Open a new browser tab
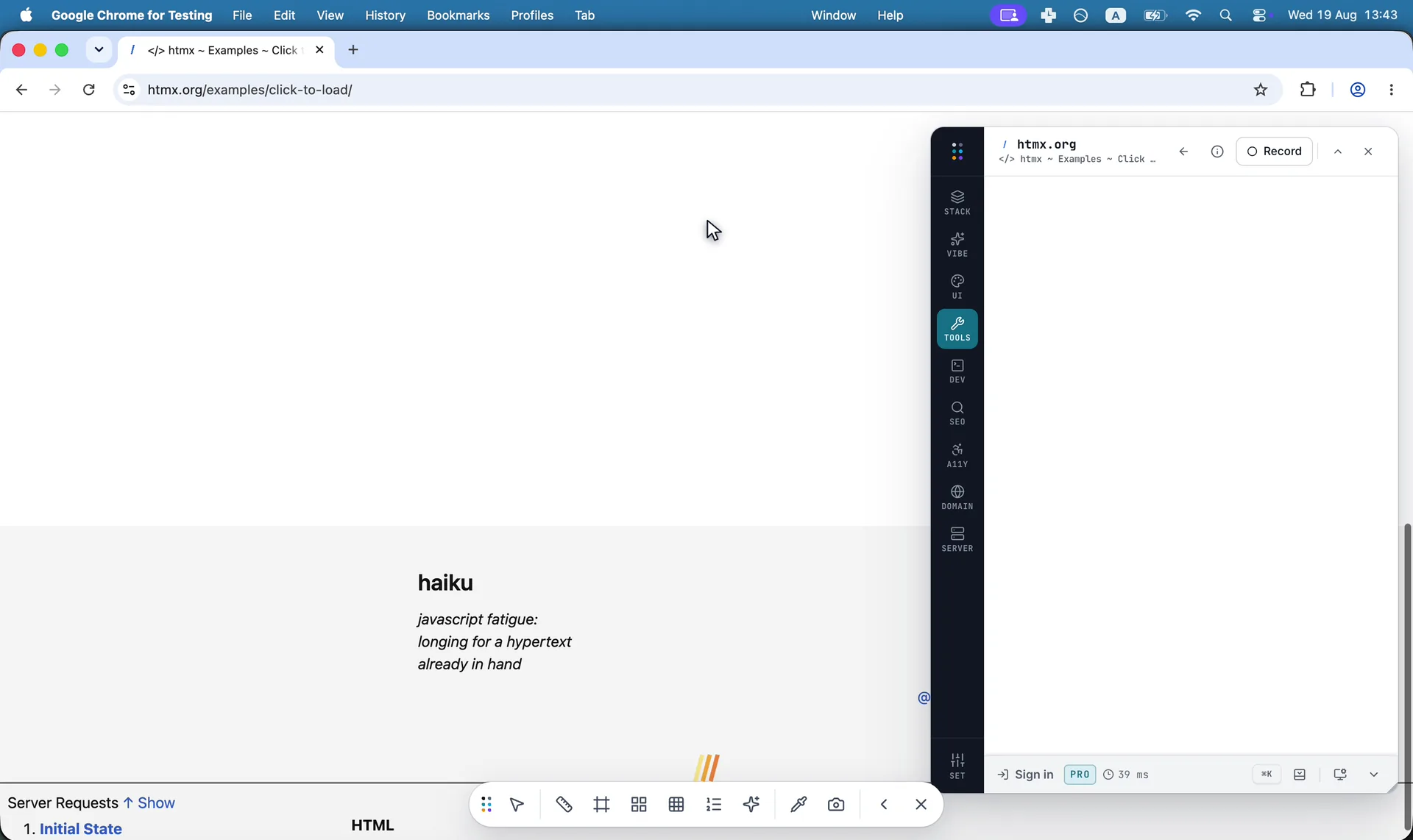 point(353,50)
